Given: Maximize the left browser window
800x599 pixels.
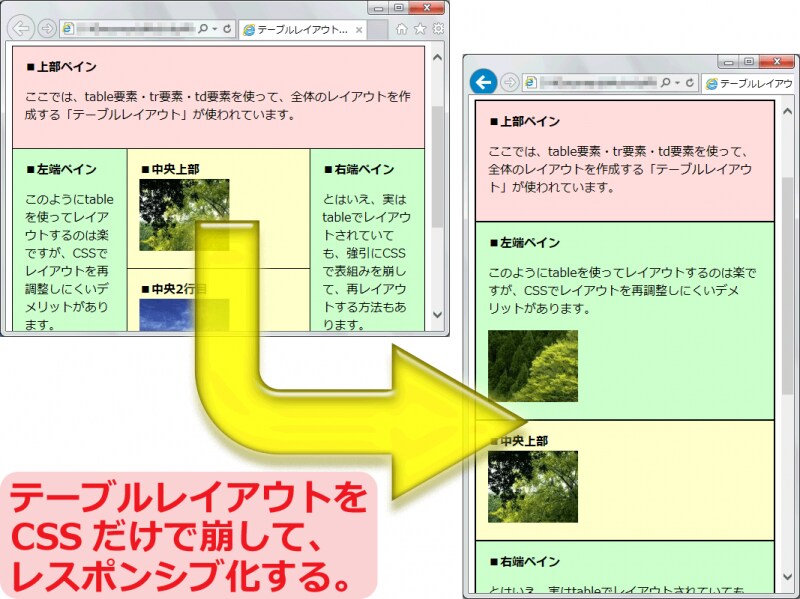Looking at the screenshot, I should pyautogui.click(x=399, y=8).
